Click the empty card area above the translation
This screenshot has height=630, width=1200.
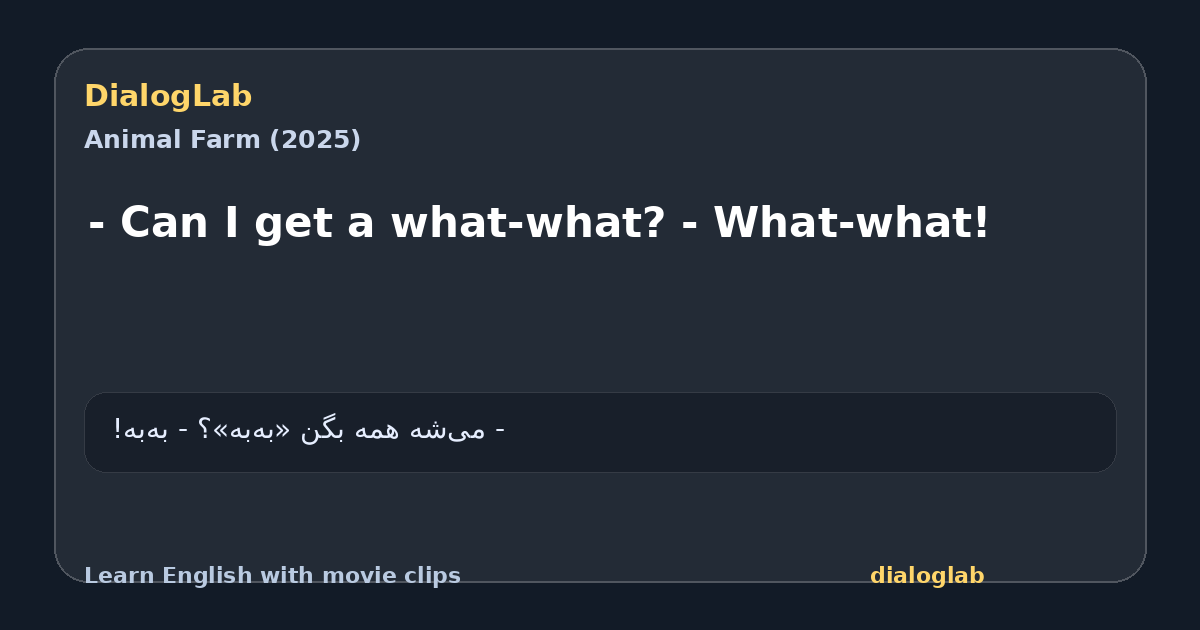tap(600, 320)
